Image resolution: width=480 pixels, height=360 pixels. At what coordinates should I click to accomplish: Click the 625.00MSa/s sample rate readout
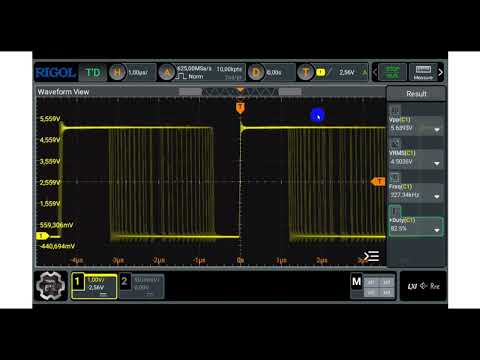tap(194, 68)
